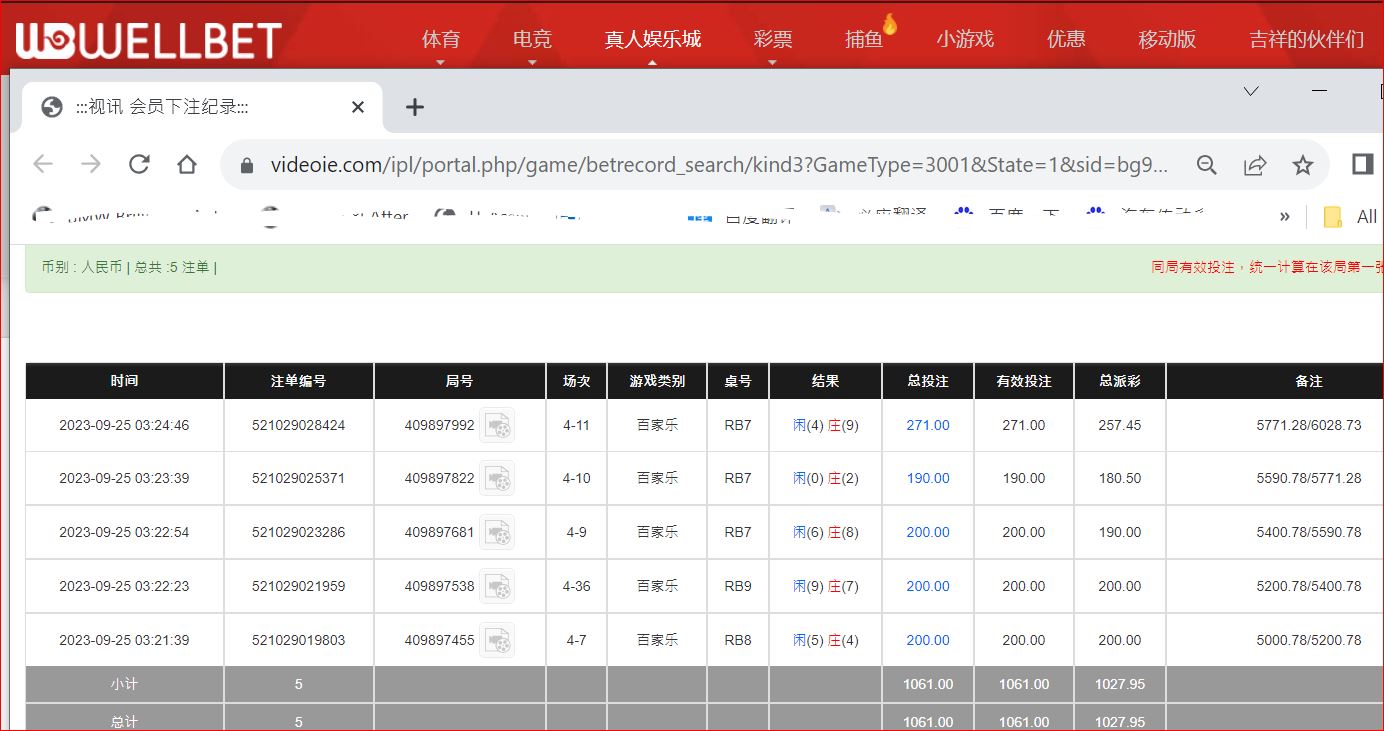Image resolution: width=1384 pixels, height=731 pixels.
Task: Click the 271.00 total bet link
Action: [928, 425]
